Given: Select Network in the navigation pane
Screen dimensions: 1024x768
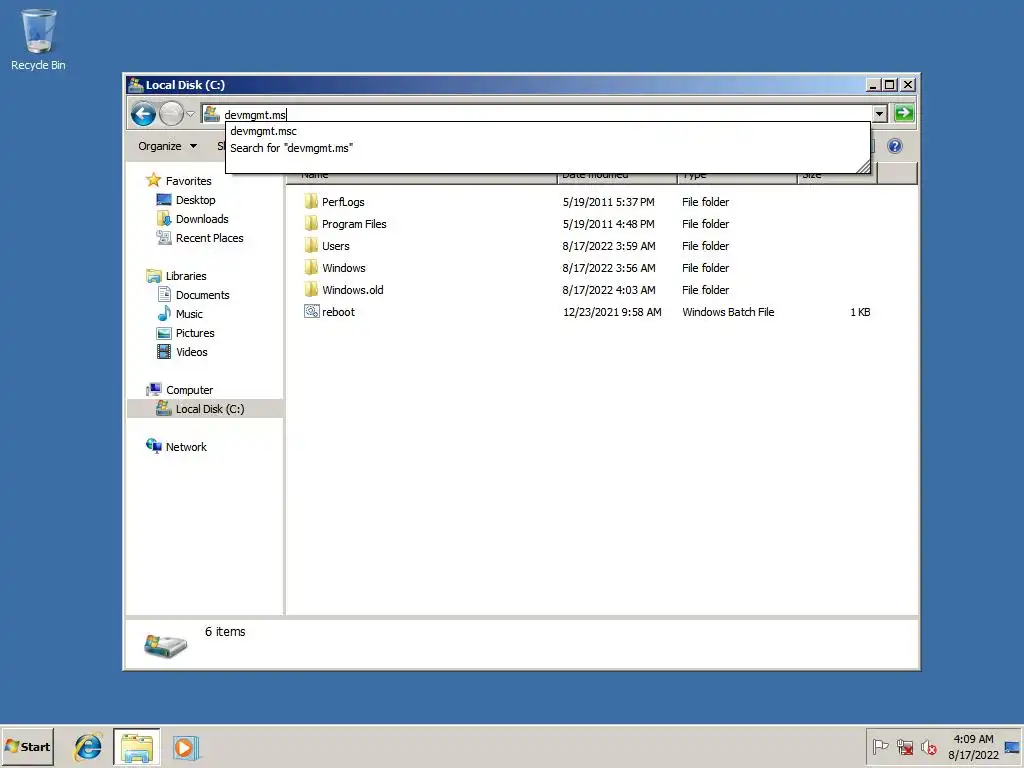Looking at the screenshot, I should tap(185, 447).
